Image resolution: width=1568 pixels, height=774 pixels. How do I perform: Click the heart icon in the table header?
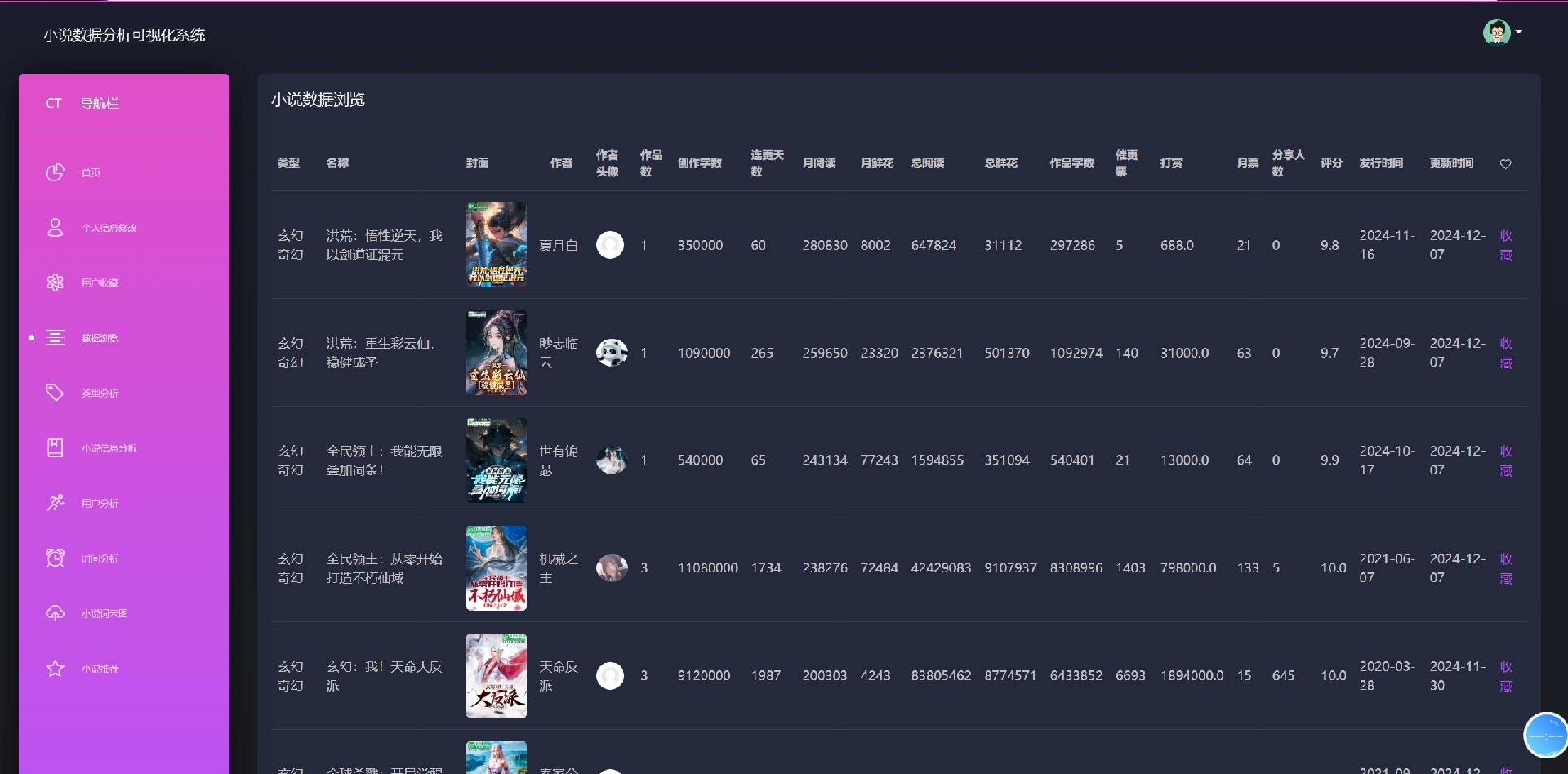pos(1505,164)
